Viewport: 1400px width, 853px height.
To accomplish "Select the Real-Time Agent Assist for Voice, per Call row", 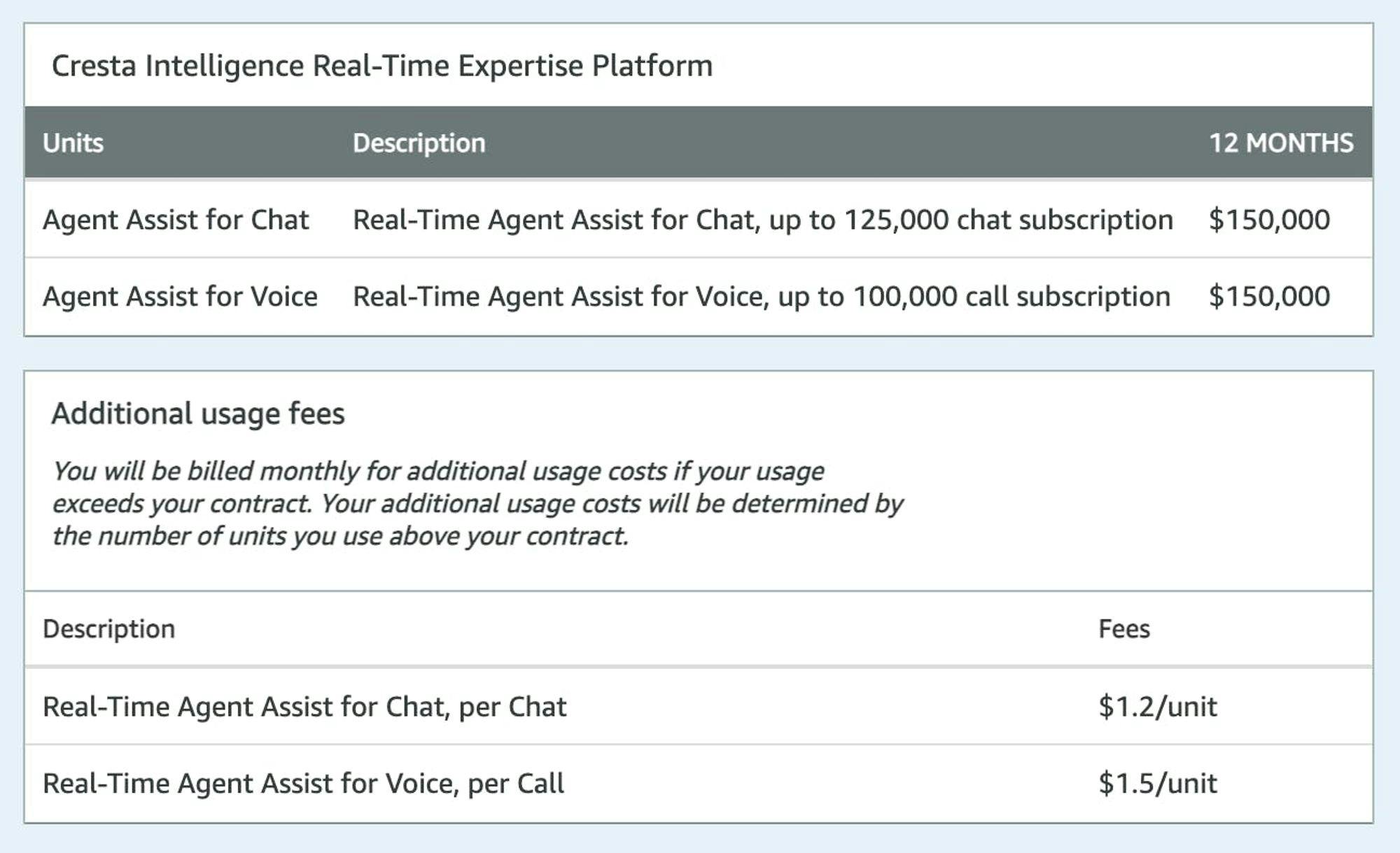I will point(303,784).
